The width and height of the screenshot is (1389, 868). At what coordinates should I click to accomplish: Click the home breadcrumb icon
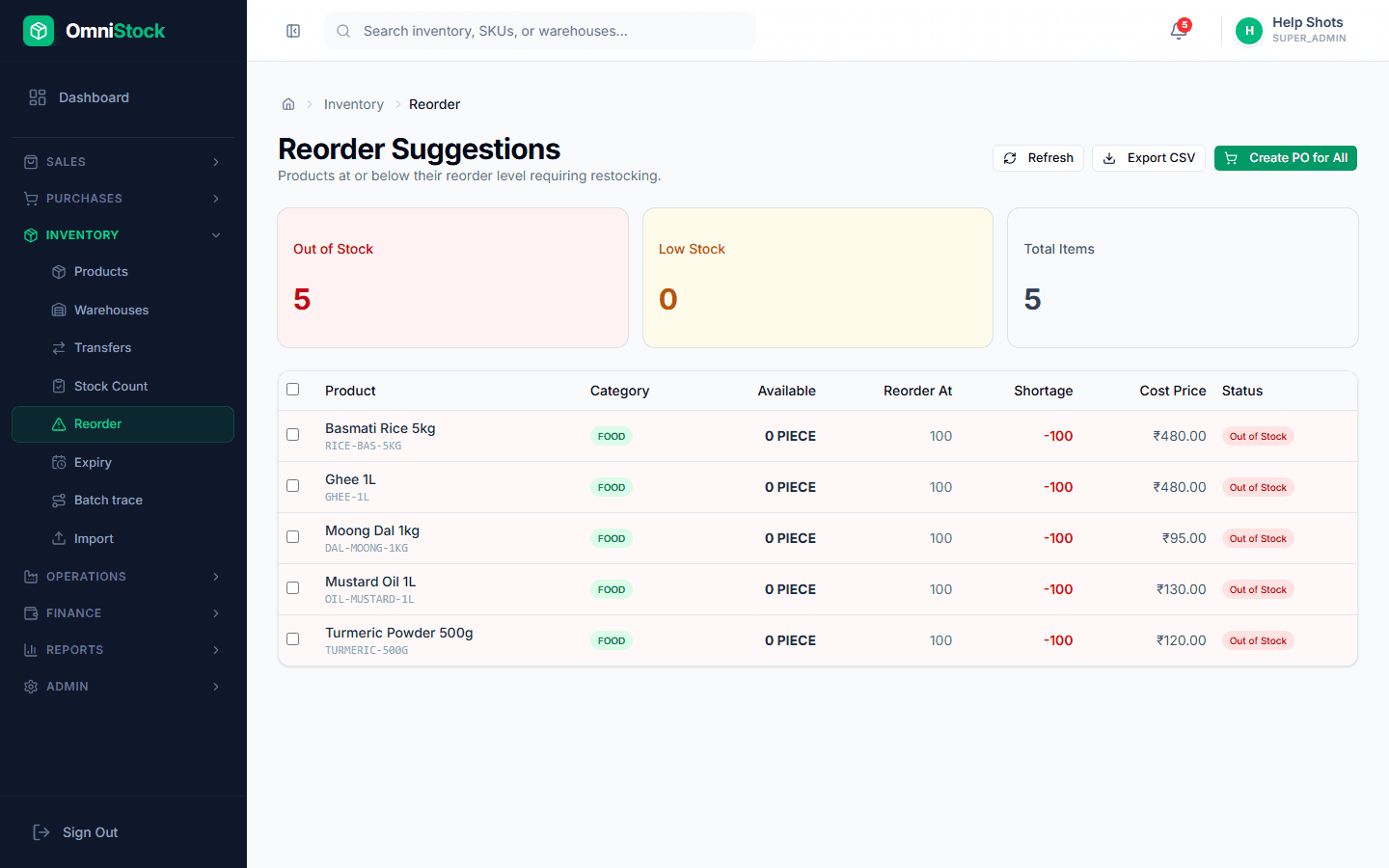[288, 104]
